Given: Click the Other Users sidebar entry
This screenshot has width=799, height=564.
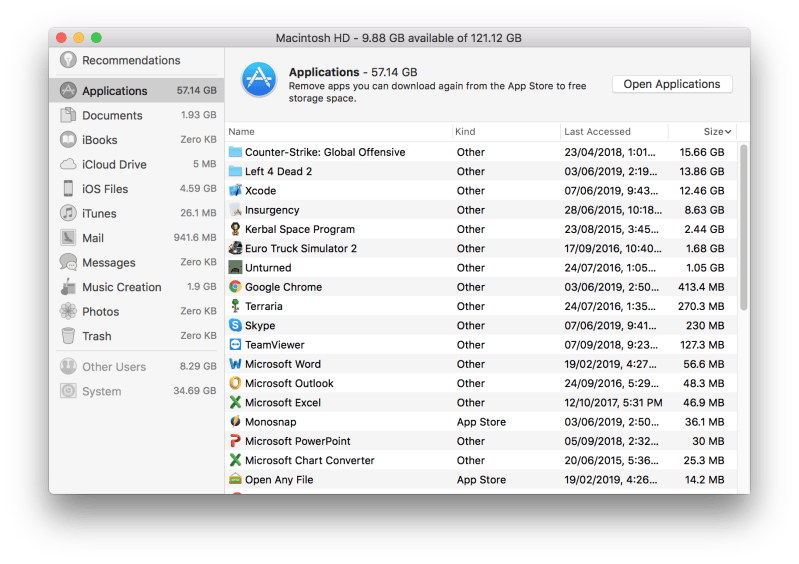Looking at the screenshot, I should click(136, 366).
